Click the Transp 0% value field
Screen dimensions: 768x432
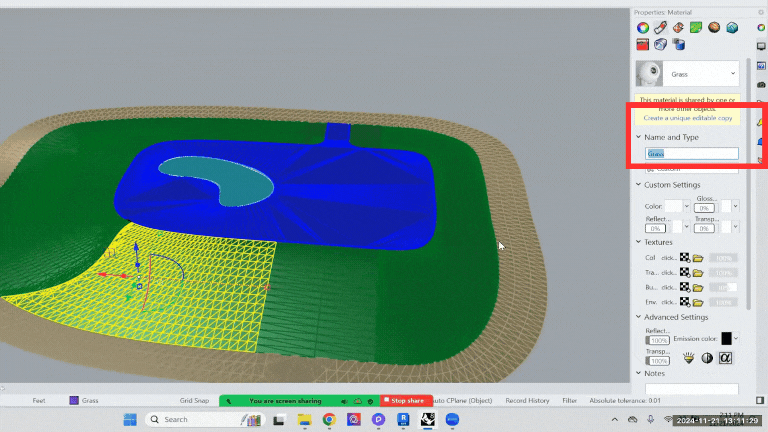[704, 229]
